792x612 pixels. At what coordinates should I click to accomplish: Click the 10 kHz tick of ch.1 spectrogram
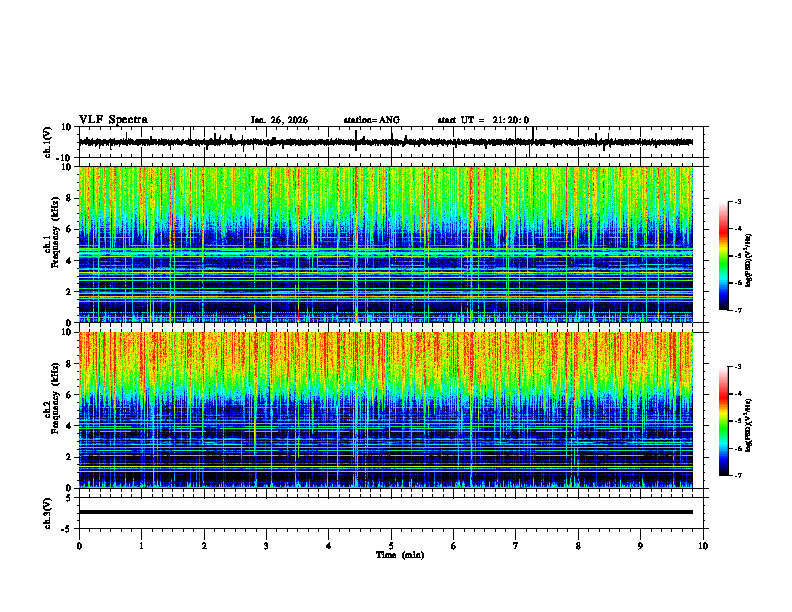coord(67,167)
